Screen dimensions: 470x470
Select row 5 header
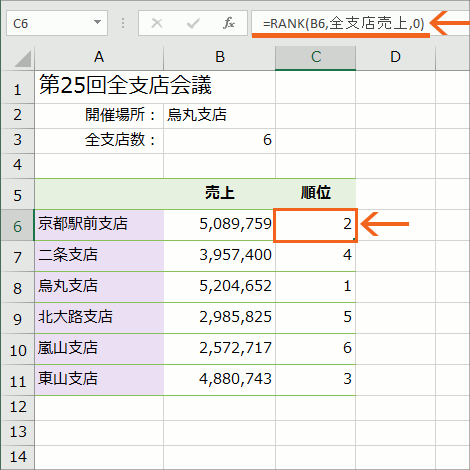point(17,194)
